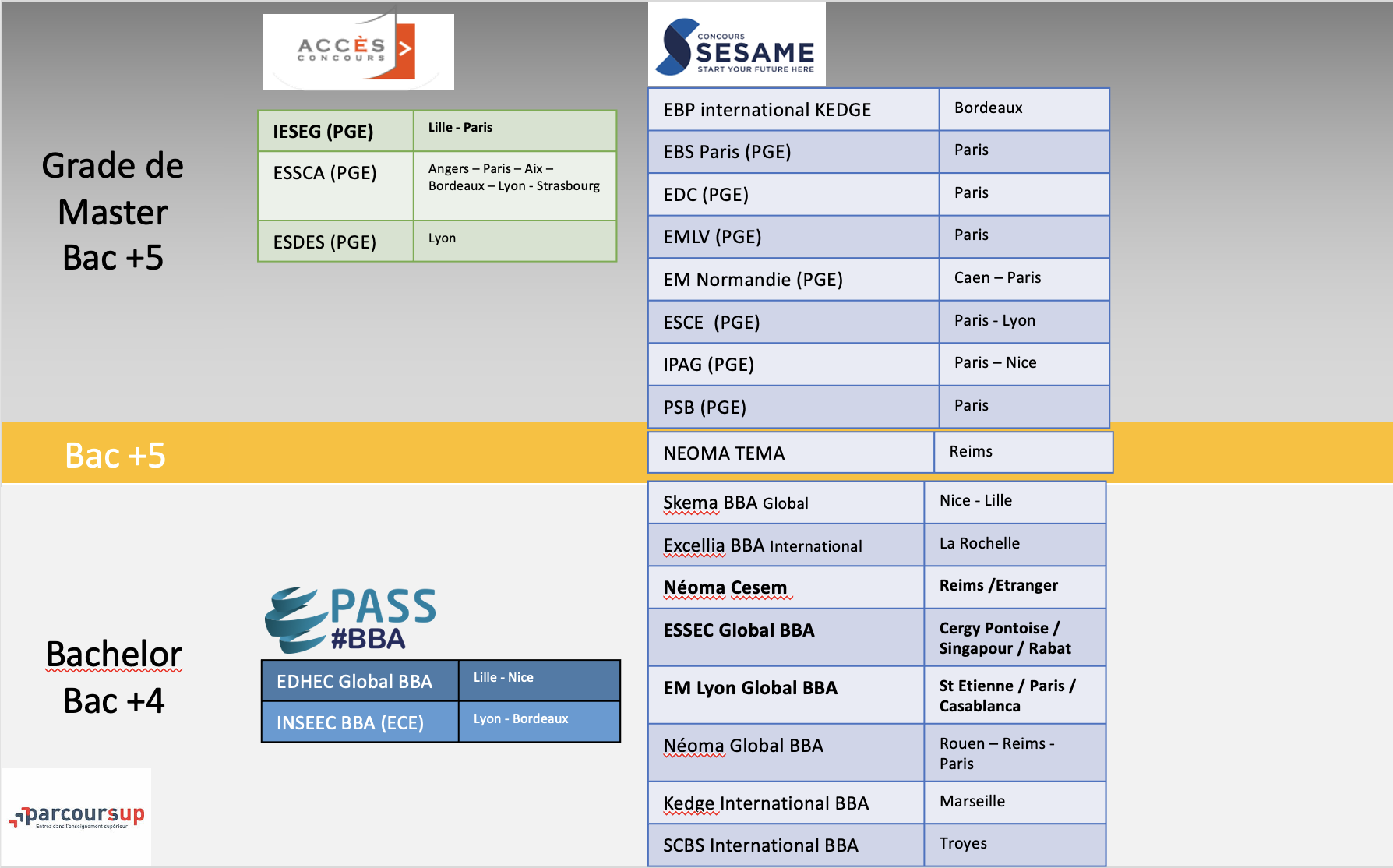Click the ESDES (PGE) cell
This screenshot has width=1393, height=868.
[x=335, y=242]
